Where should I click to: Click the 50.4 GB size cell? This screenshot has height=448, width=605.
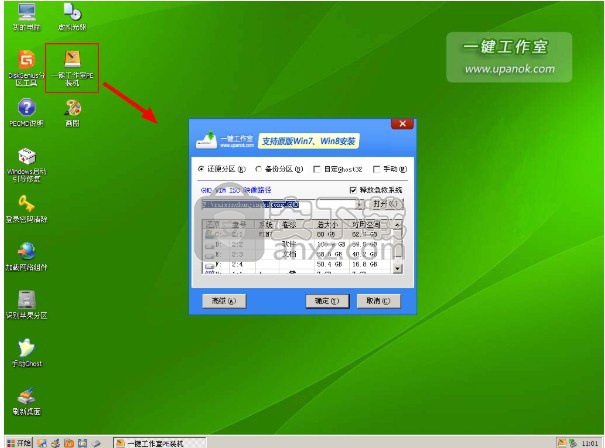coord(330,264)
